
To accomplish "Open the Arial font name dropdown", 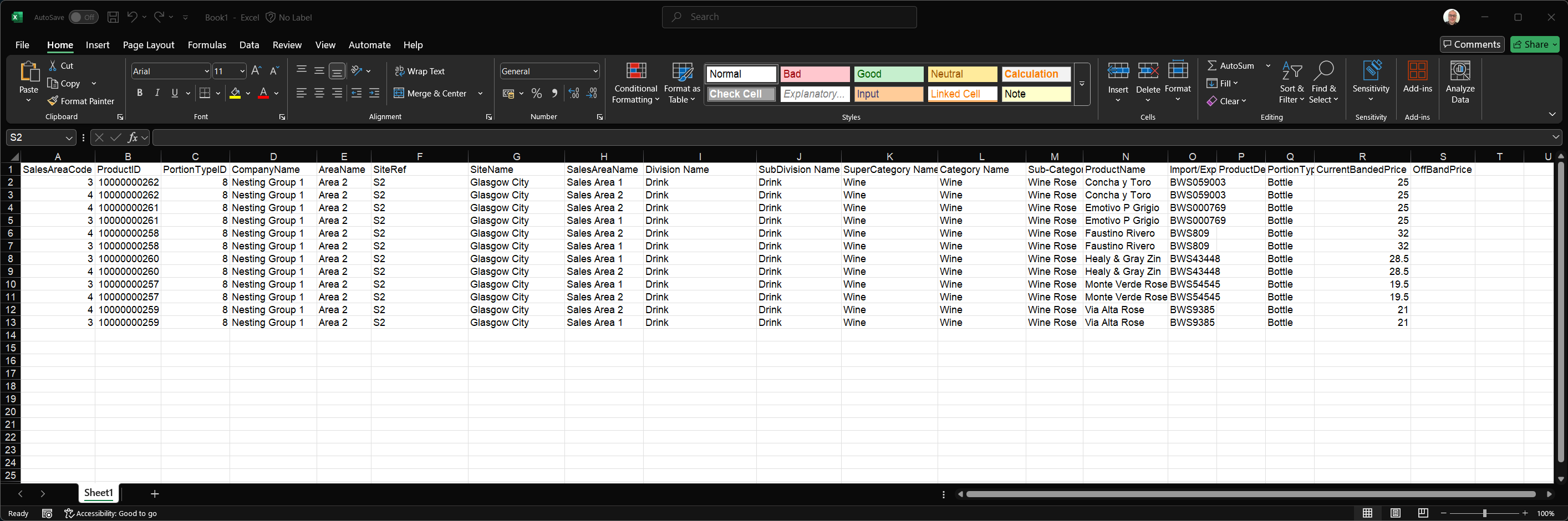I will pos(206,71).
